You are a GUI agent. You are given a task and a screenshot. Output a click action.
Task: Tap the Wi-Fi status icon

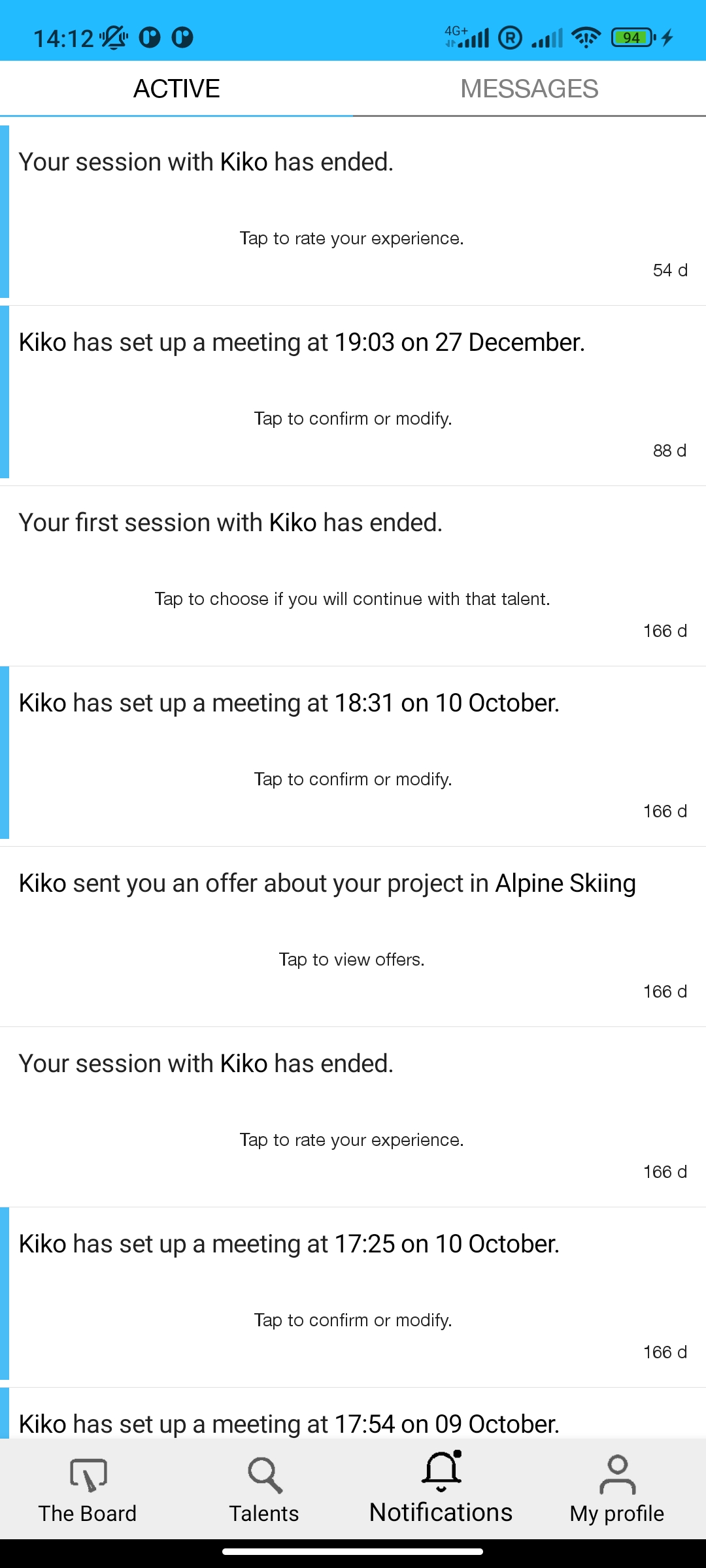[586, 38]
